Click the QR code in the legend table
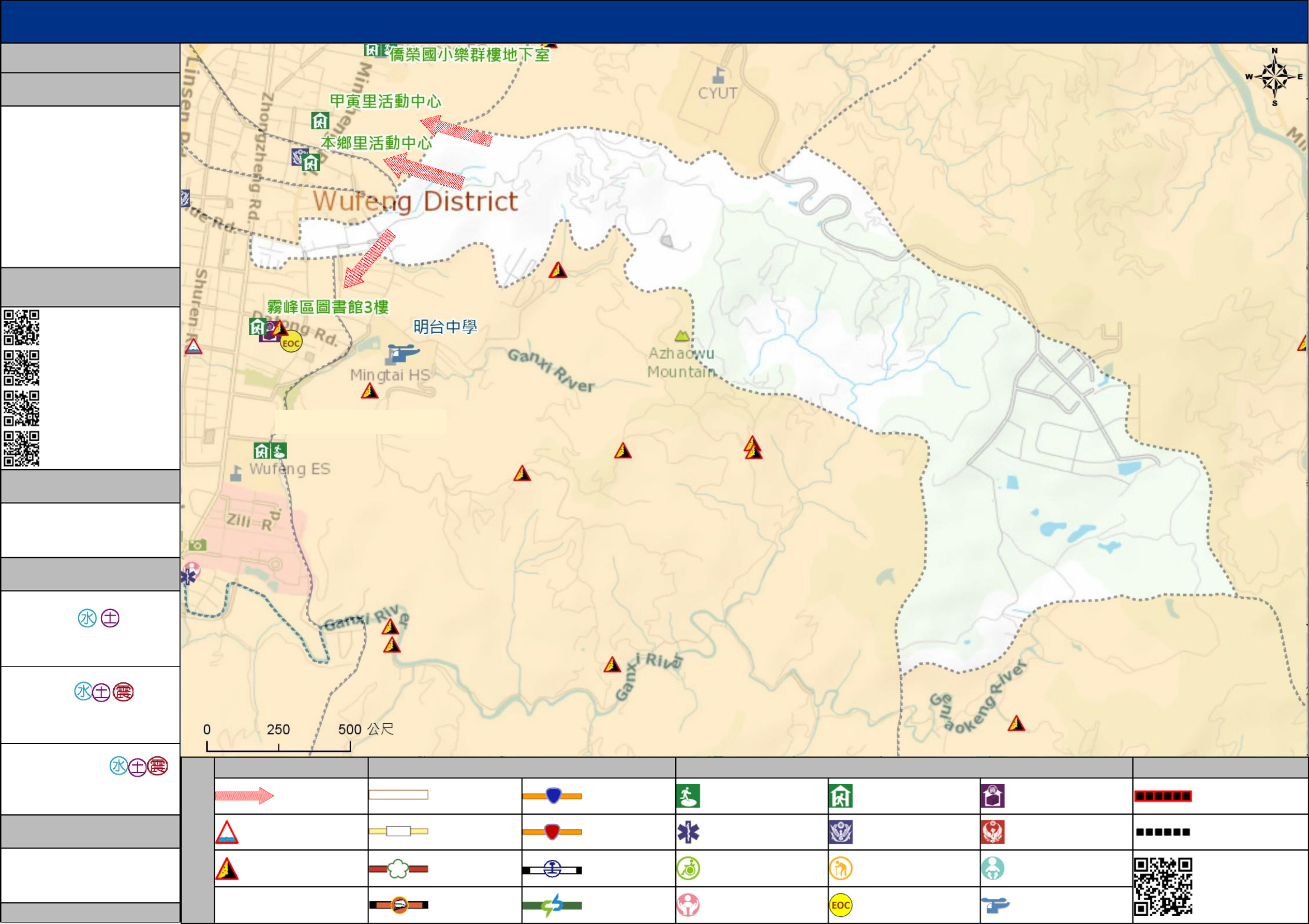Screen dimensions: 1309x924 1163,886
